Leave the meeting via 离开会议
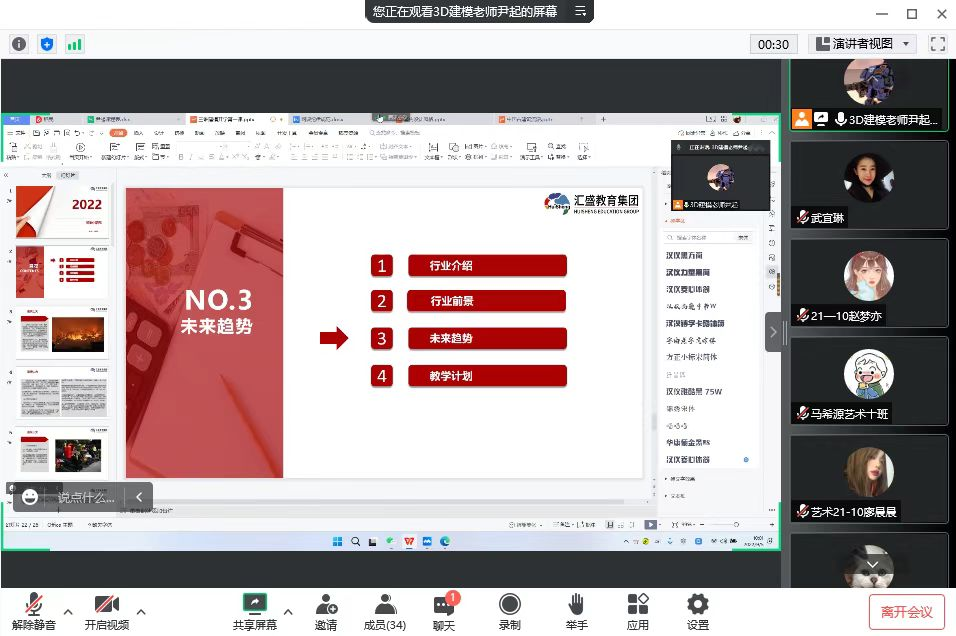This screenshot has width=956, height=636. (906, 611)
